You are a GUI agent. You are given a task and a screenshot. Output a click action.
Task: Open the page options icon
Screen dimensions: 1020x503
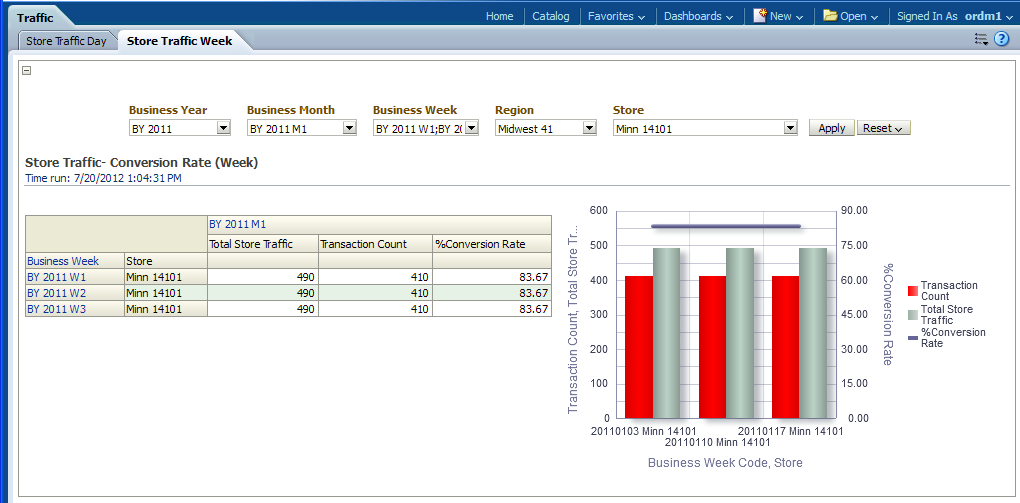(x=981, y=39)
